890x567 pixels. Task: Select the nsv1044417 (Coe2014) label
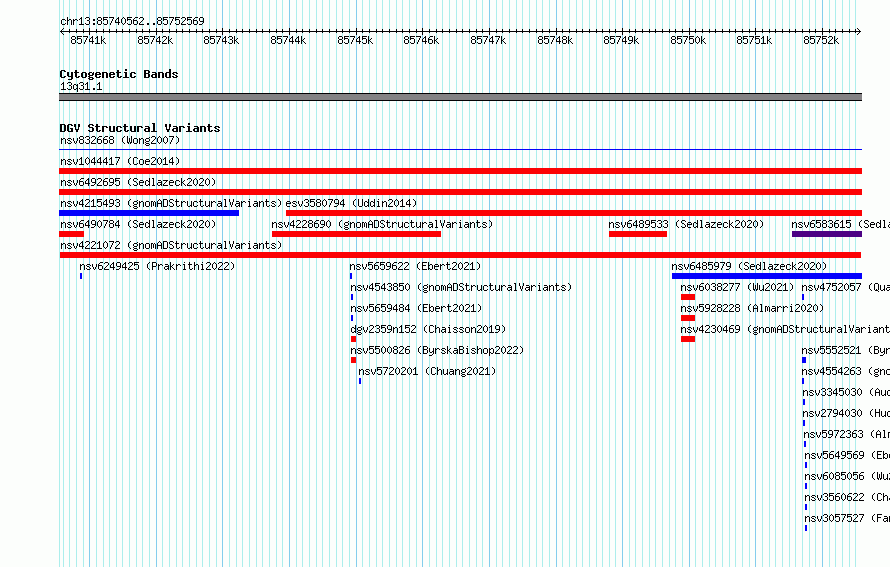click(120, 161)
